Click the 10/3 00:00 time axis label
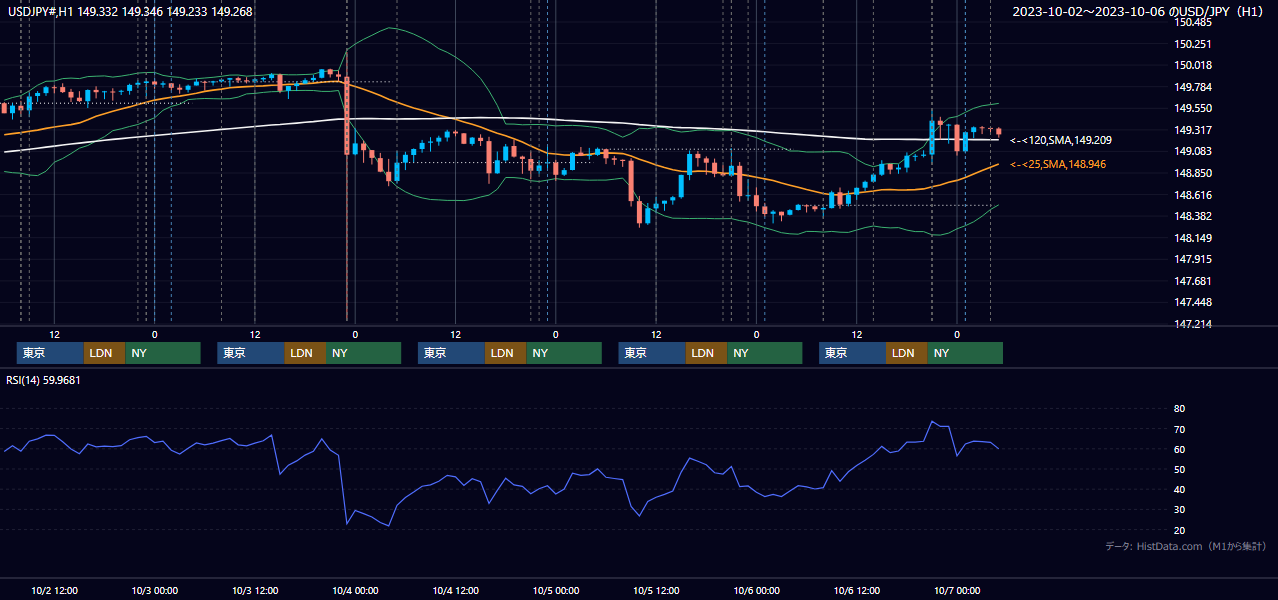1278x600 pixels. 155,590
